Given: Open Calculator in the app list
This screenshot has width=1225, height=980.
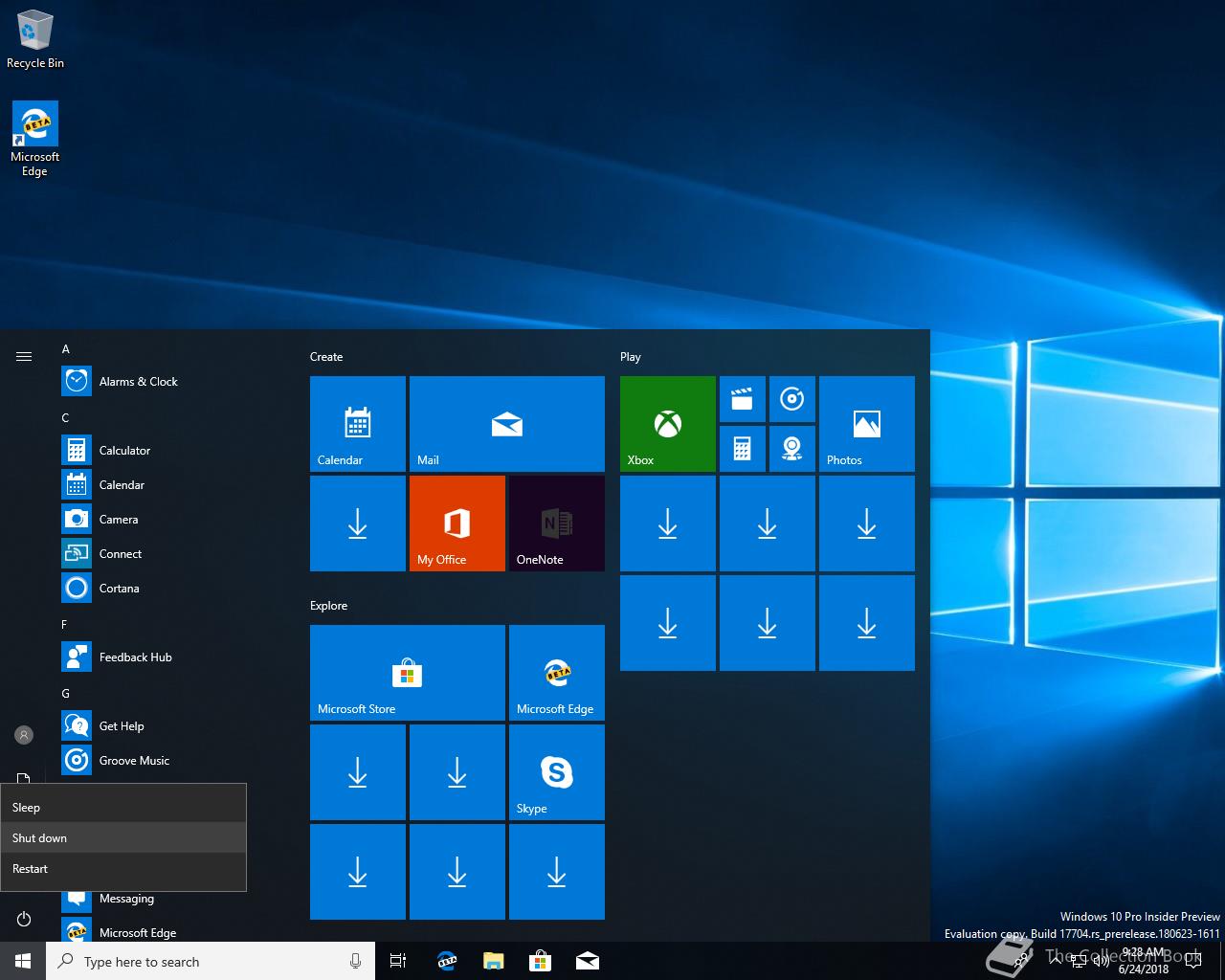Looking at the screenshot, I should click(x=172, y=450).
